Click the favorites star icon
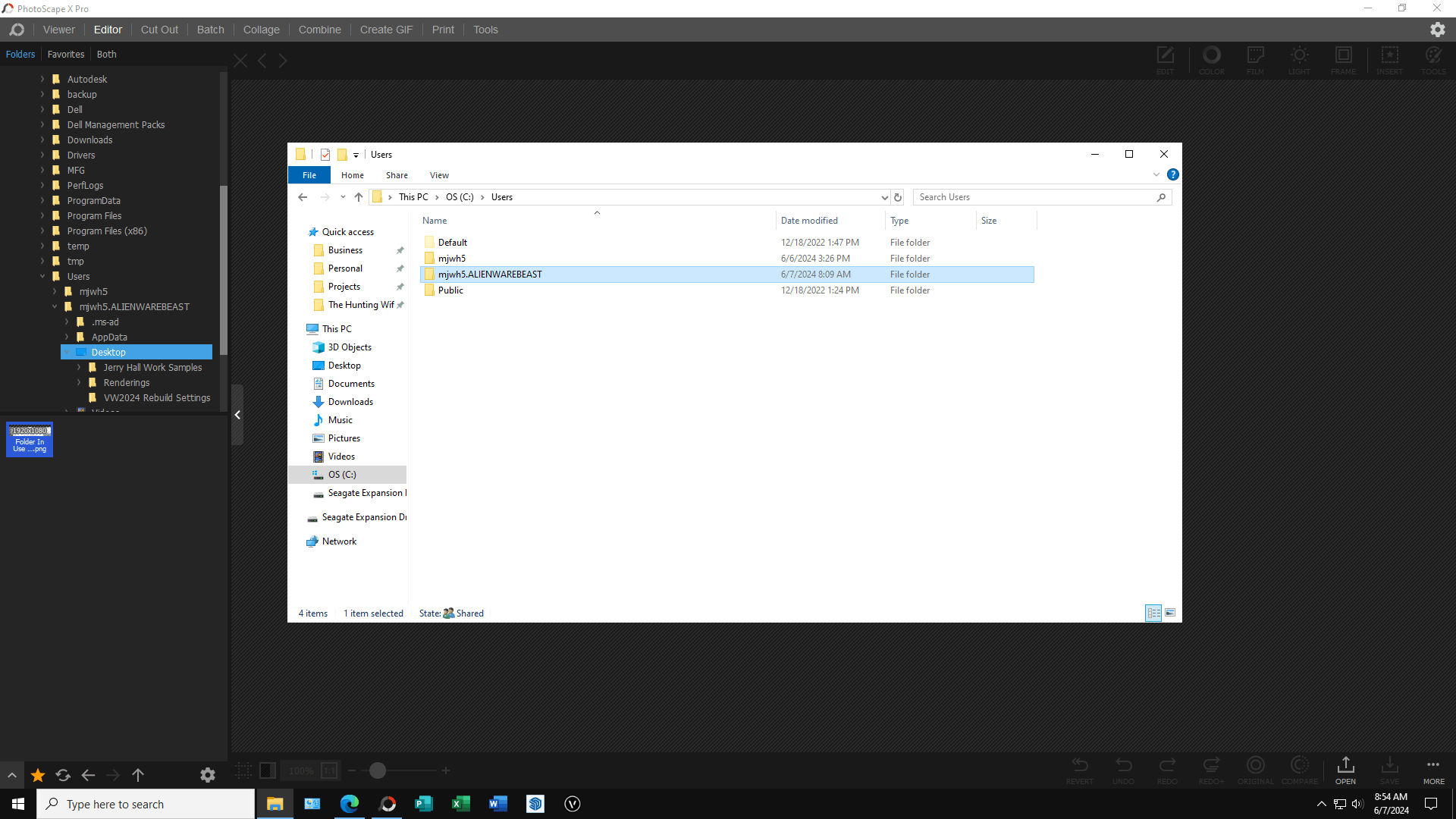The image size is (1456, 819). point(38,775)
